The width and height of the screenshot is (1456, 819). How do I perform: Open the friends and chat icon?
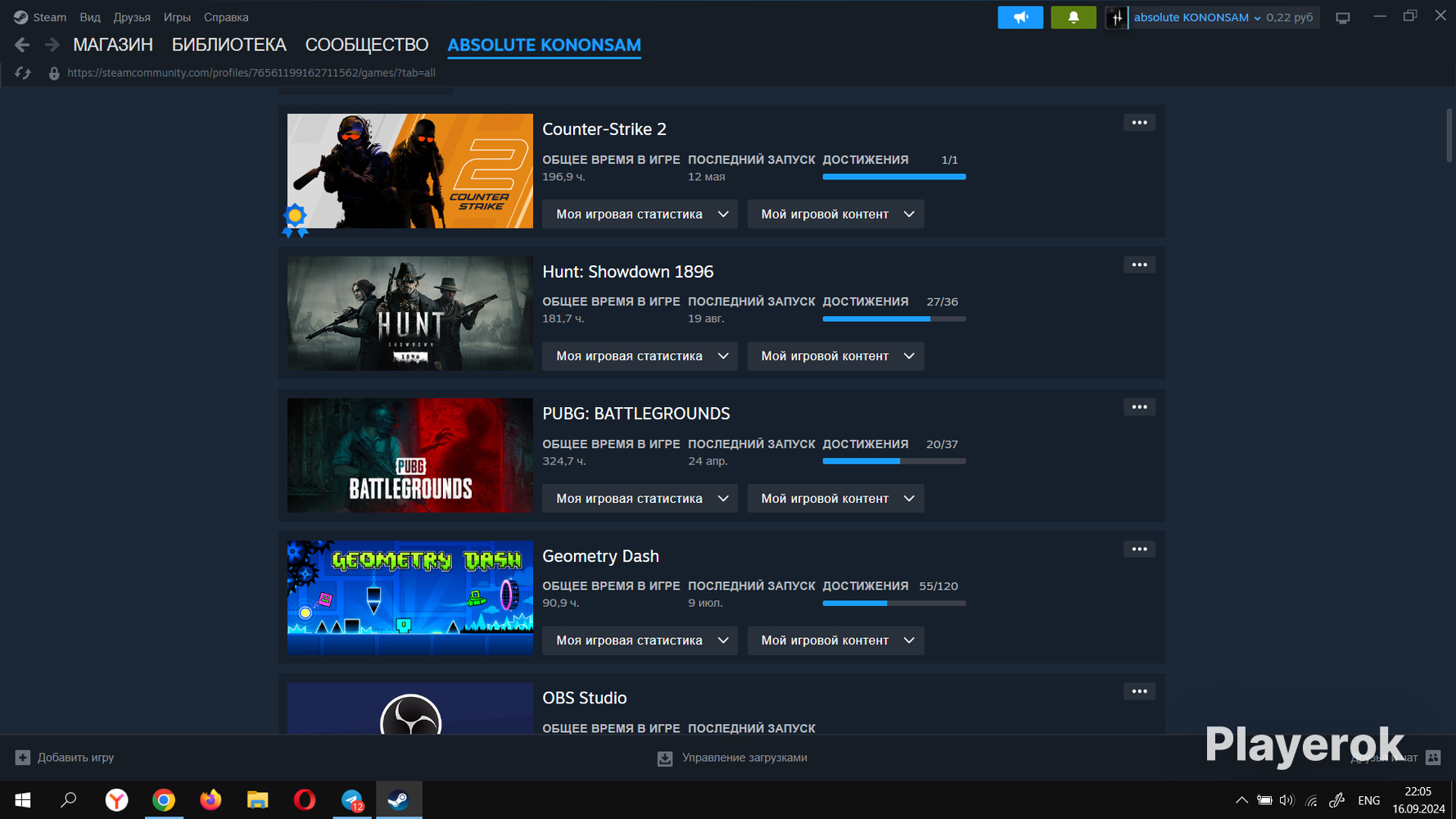coord(1433,758)
